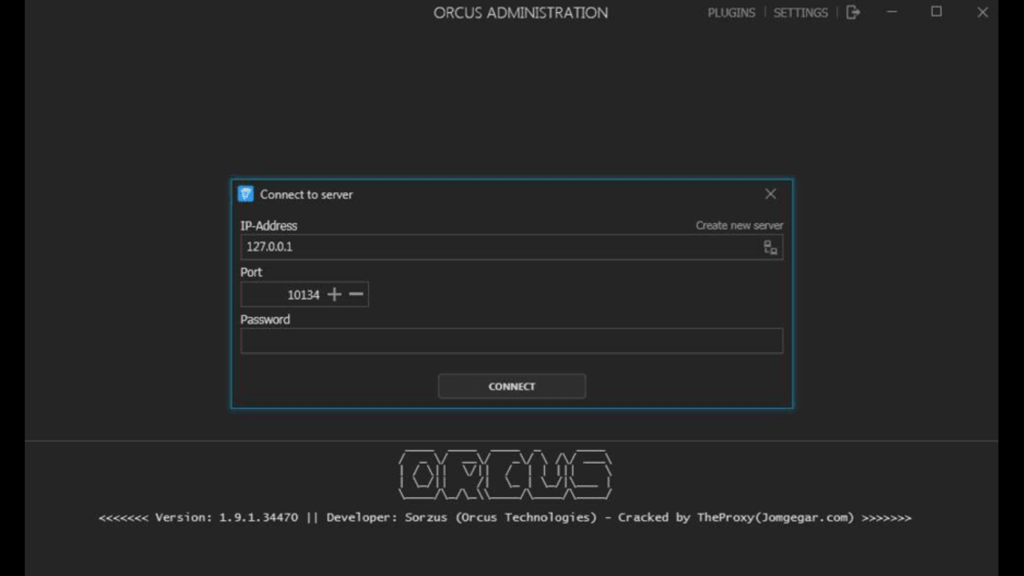Open the Plugins menu
This screenshot has height=576, width=1024.
[x=731, y=12]
